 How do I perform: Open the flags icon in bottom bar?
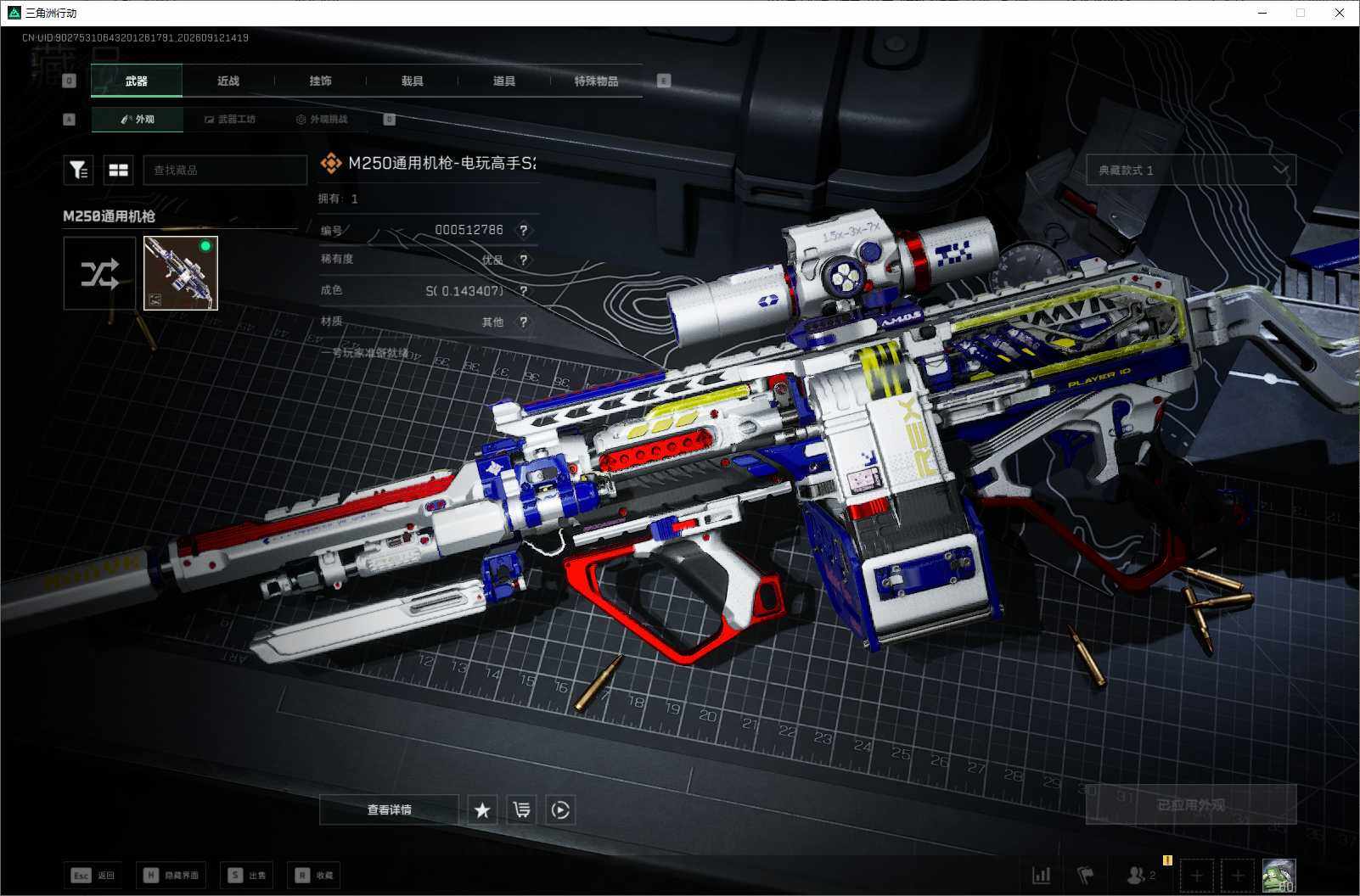tap(1085, 875)
